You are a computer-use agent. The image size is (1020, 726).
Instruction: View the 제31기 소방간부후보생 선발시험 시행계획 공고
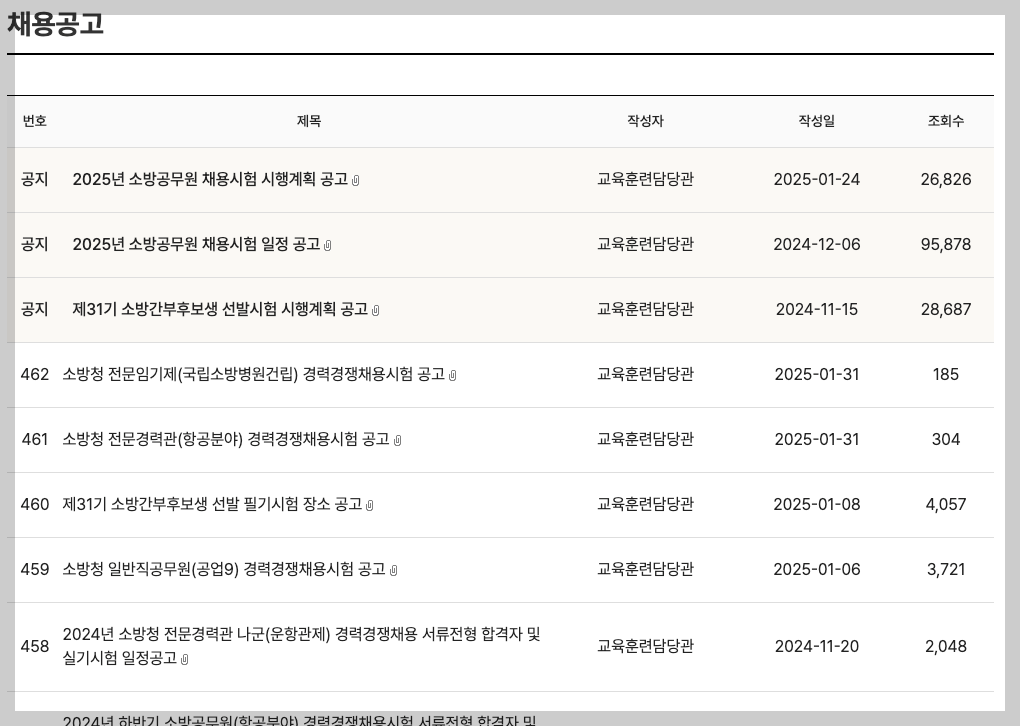(x=220, y=309)
